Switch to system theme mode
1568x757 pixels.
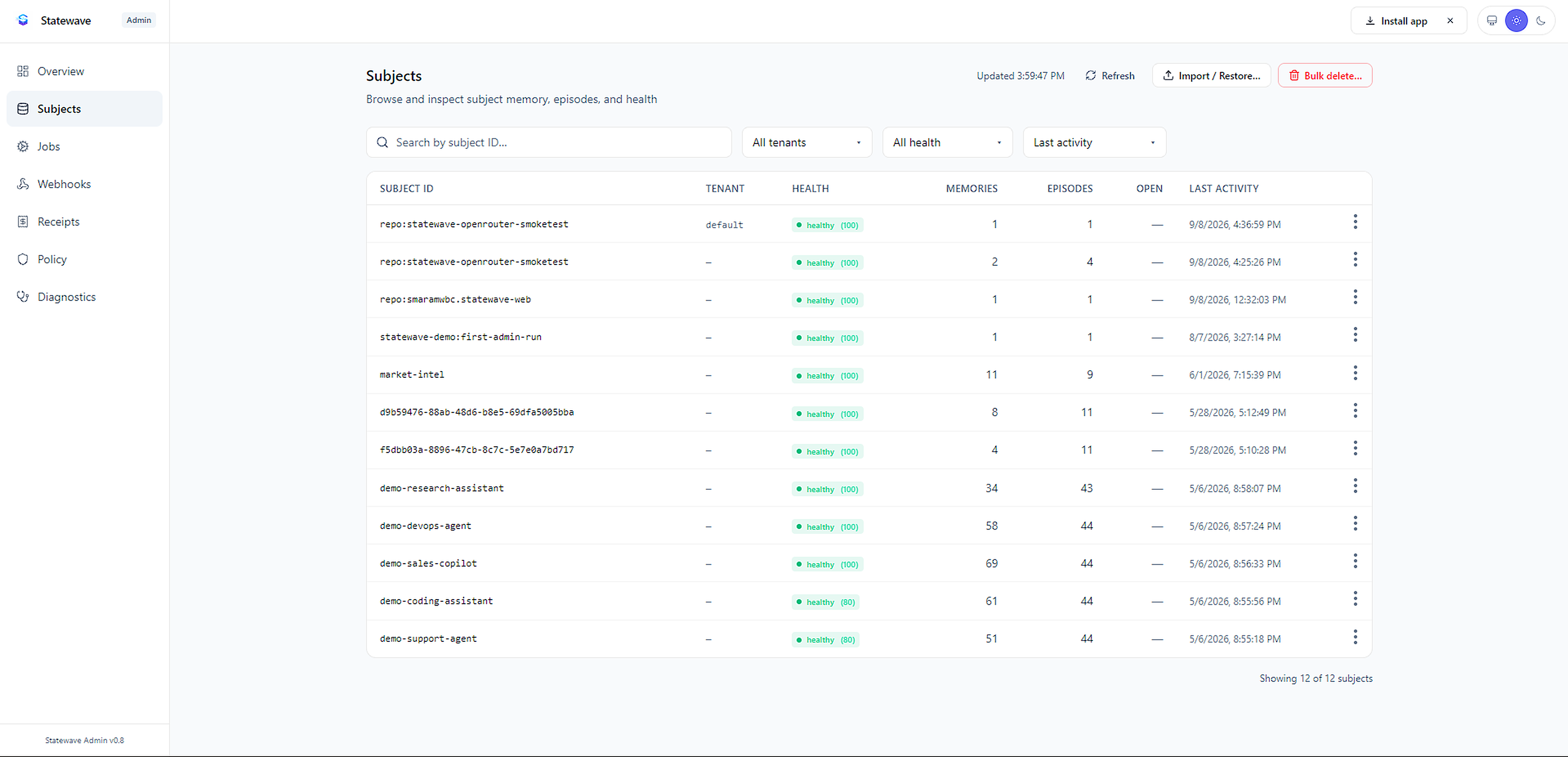(x=1492, y=21)
